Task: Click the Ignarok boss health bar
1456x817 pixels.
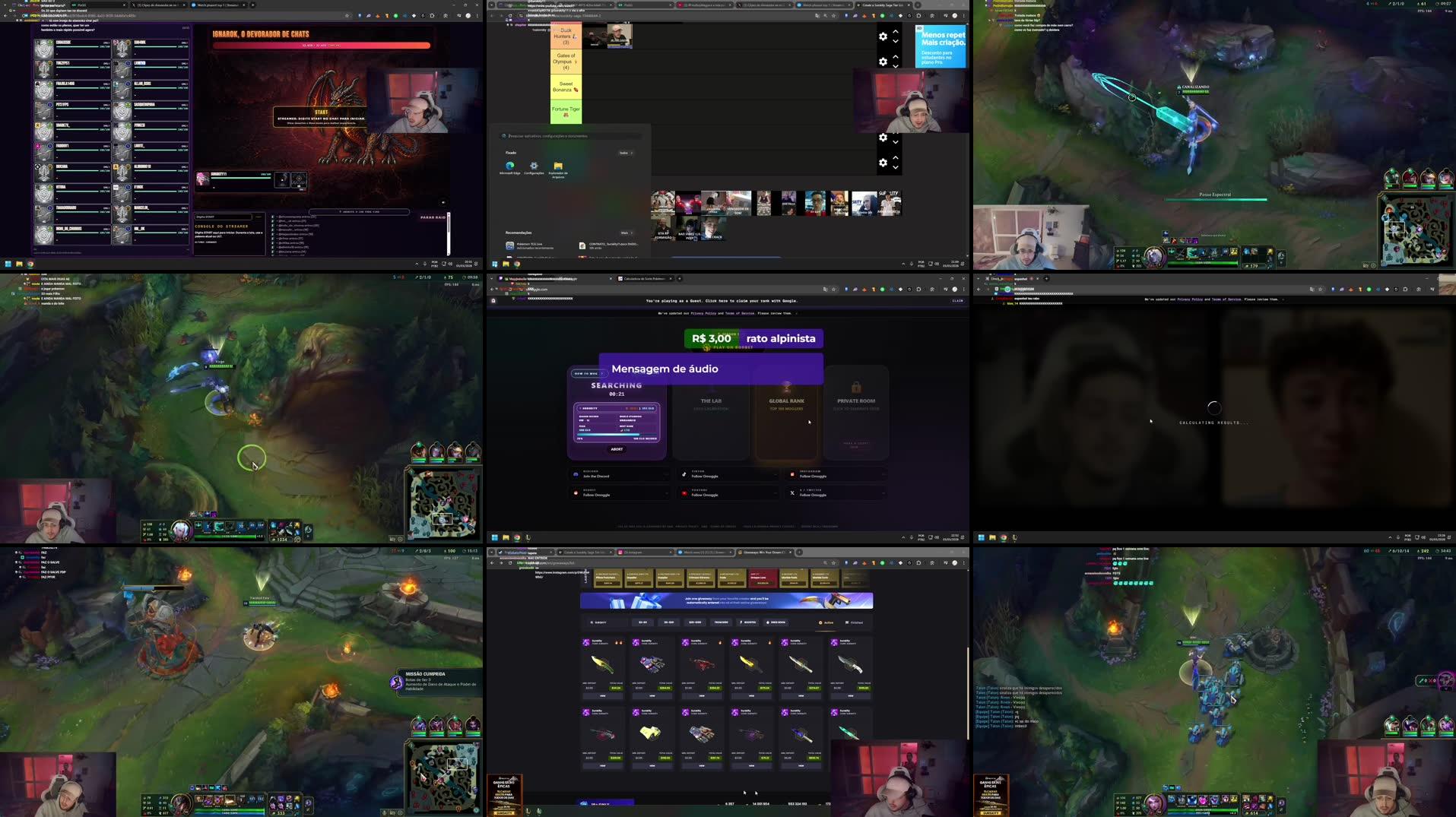Action: click(322, 46)
